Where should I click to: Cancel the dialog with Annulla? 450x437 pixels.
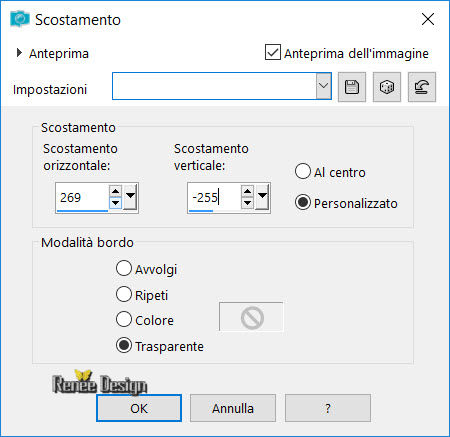click(233, 408)
